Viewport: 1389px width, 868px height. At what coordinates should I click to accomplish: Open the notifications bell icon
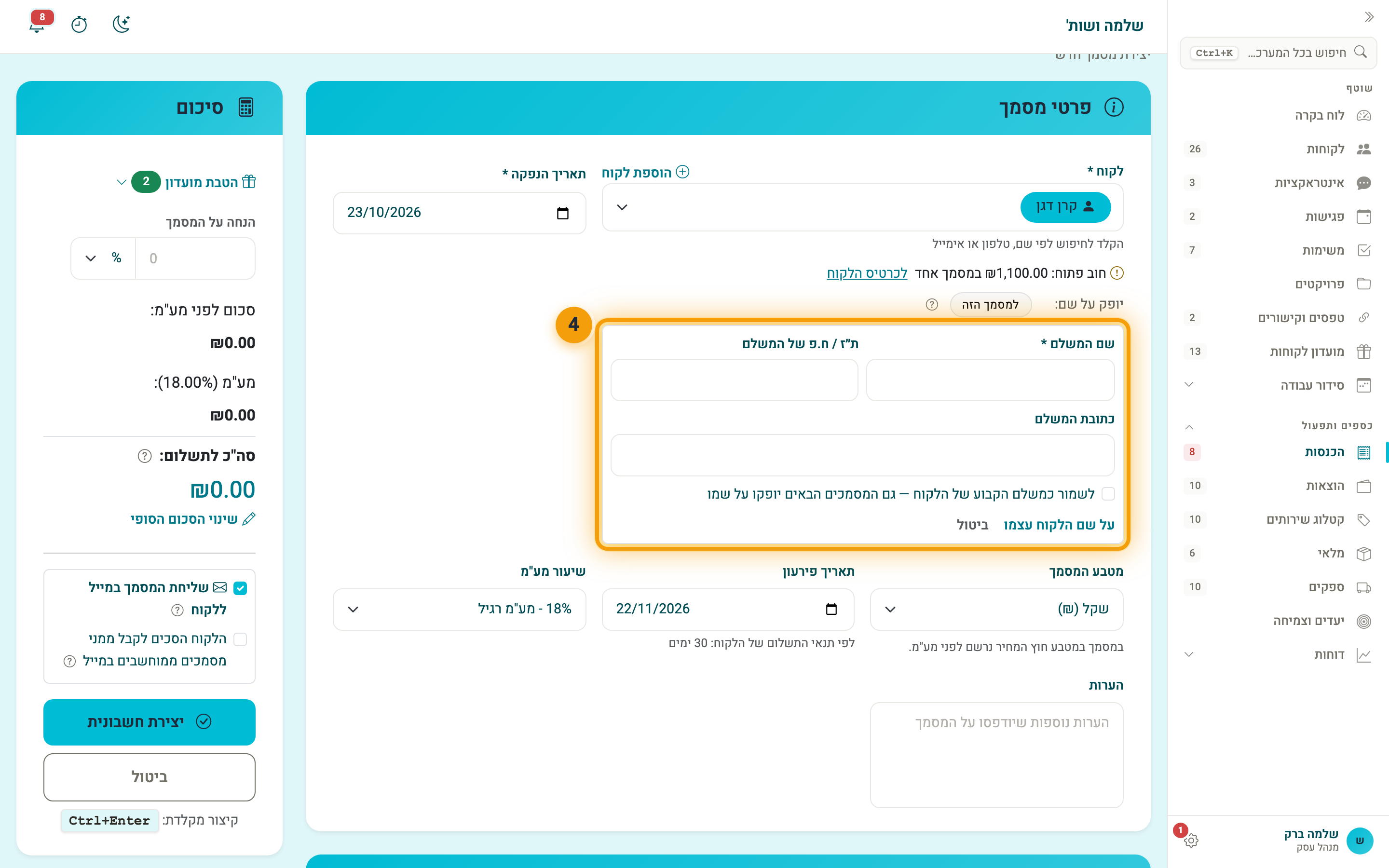point(37,24)
